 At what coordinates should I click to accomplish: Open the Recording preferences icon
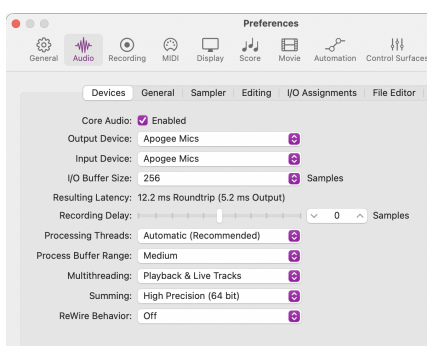[127, 45]
